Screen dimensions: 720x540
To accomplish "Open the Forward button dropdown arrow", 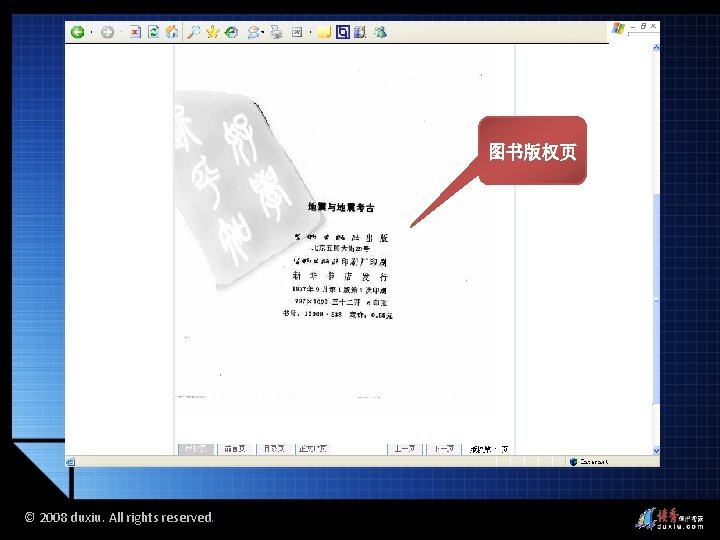I will pyautogui.click(x=121, y=33).
